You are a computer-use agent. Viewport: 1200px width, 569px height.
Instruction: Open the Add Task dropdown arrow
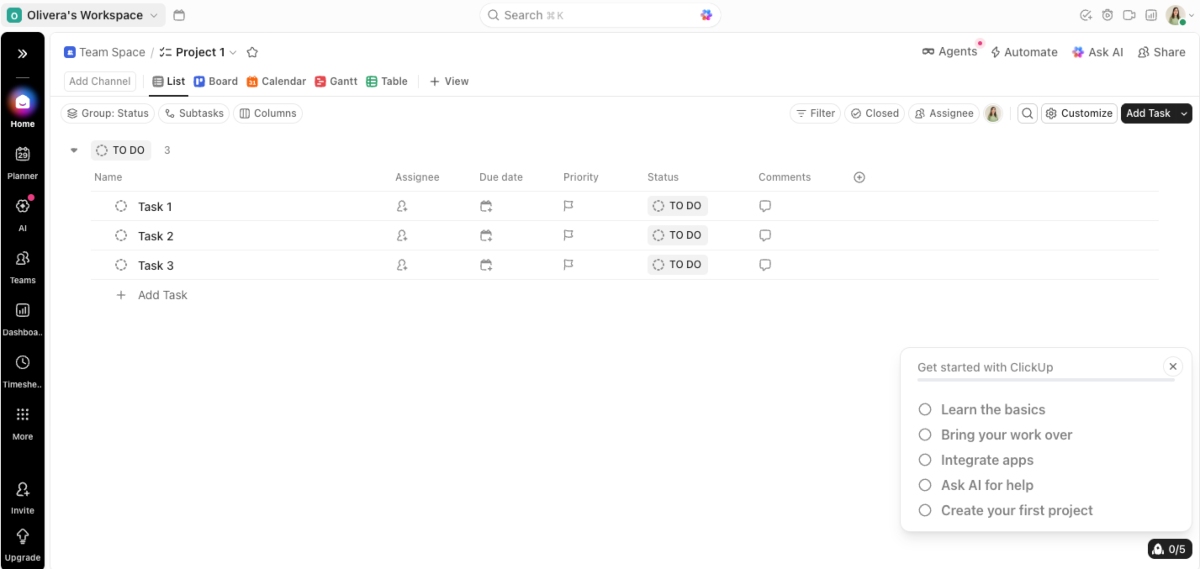point(1185,113)
